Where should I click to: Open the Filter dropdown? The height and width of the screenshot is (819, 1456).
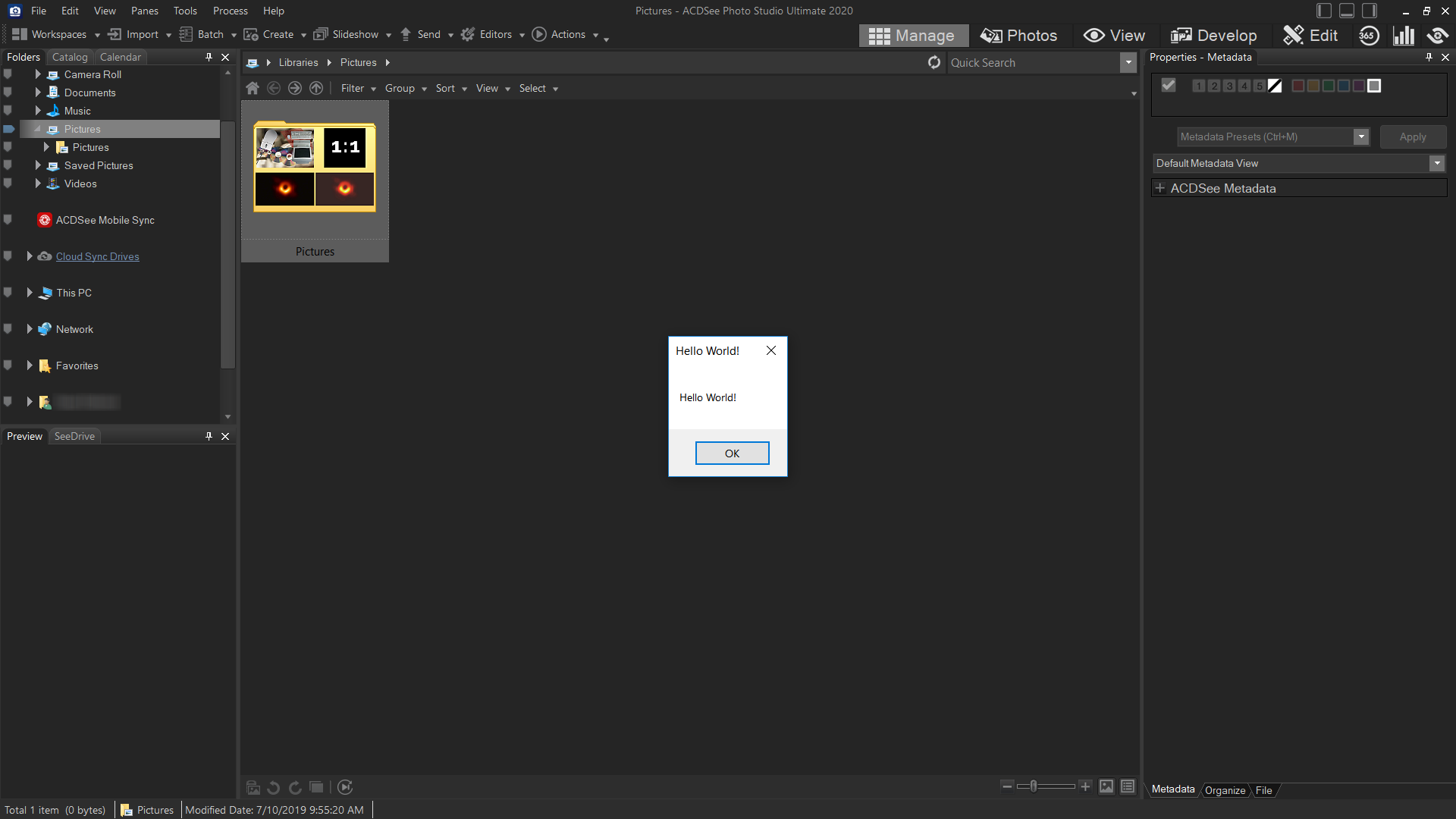(358, 89)
